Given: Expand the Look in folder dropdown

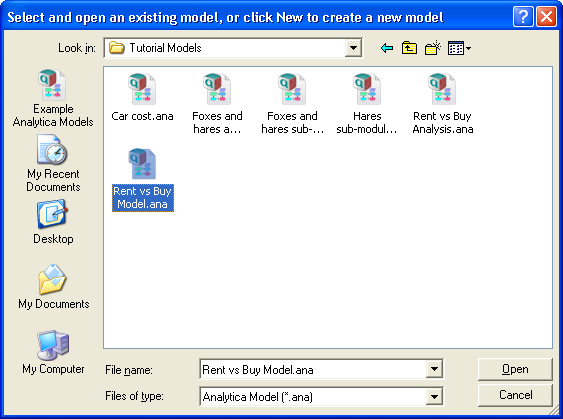Looking at the screenshot, I should [353, 48].
